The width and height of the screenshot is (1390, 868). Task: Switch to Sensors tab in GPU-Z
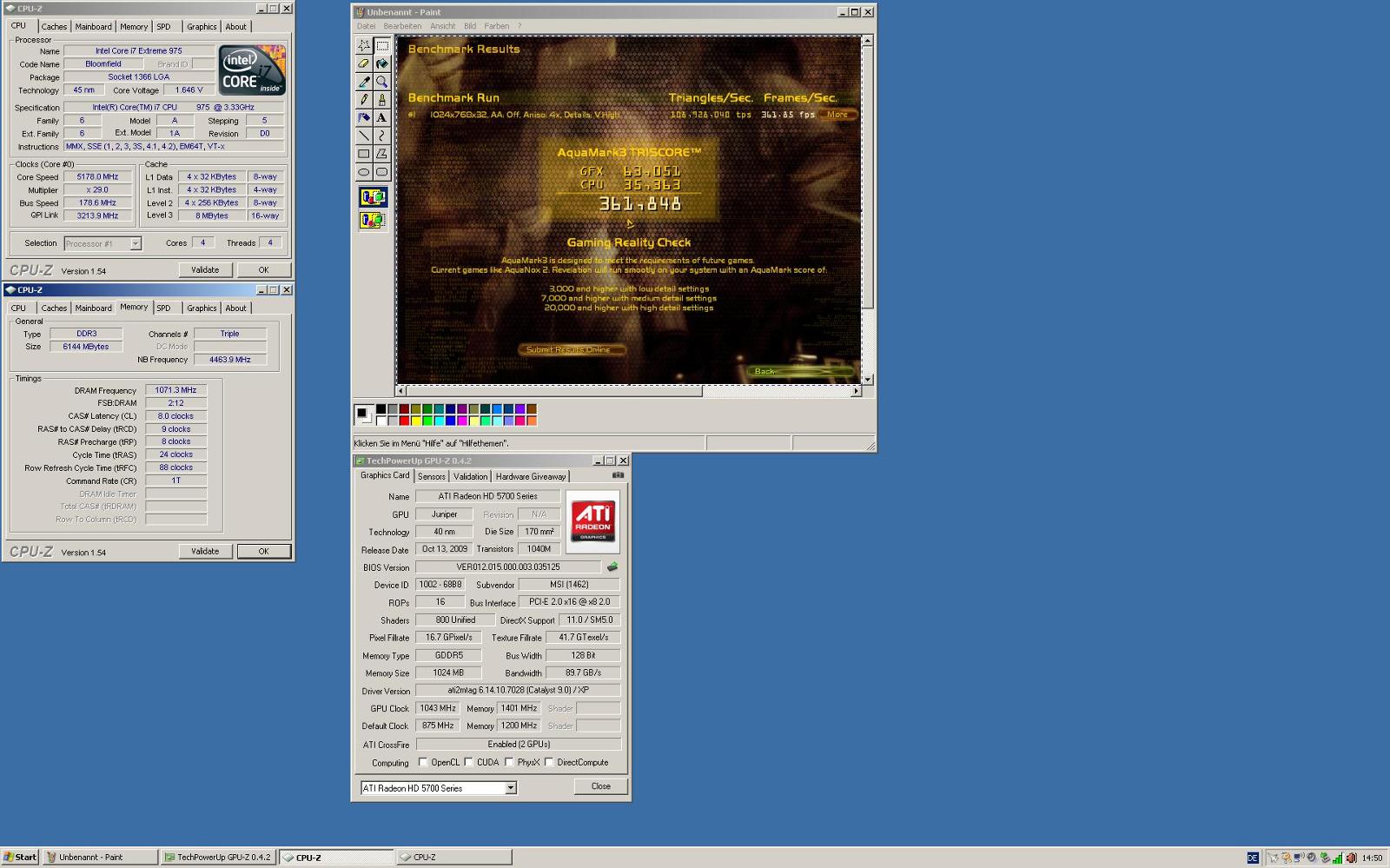coord(432,476)
